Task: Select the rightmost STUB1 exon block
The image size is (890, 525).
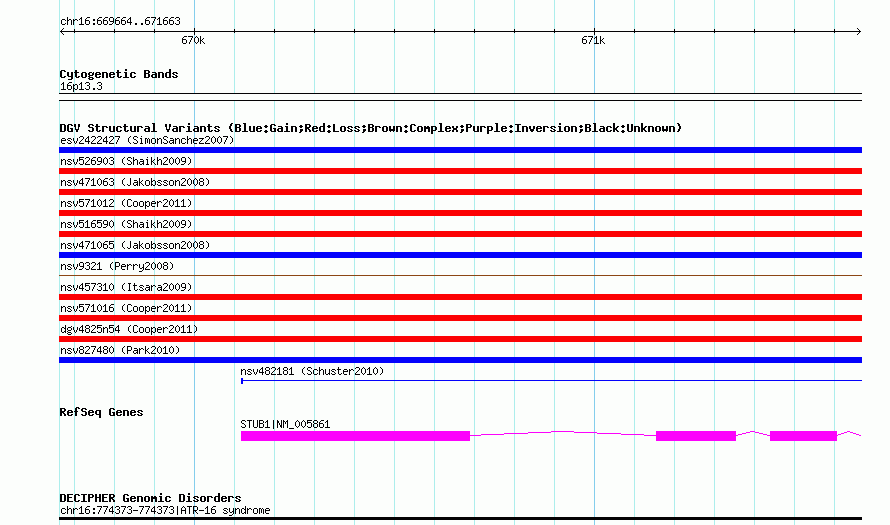Action: point(803,436)
